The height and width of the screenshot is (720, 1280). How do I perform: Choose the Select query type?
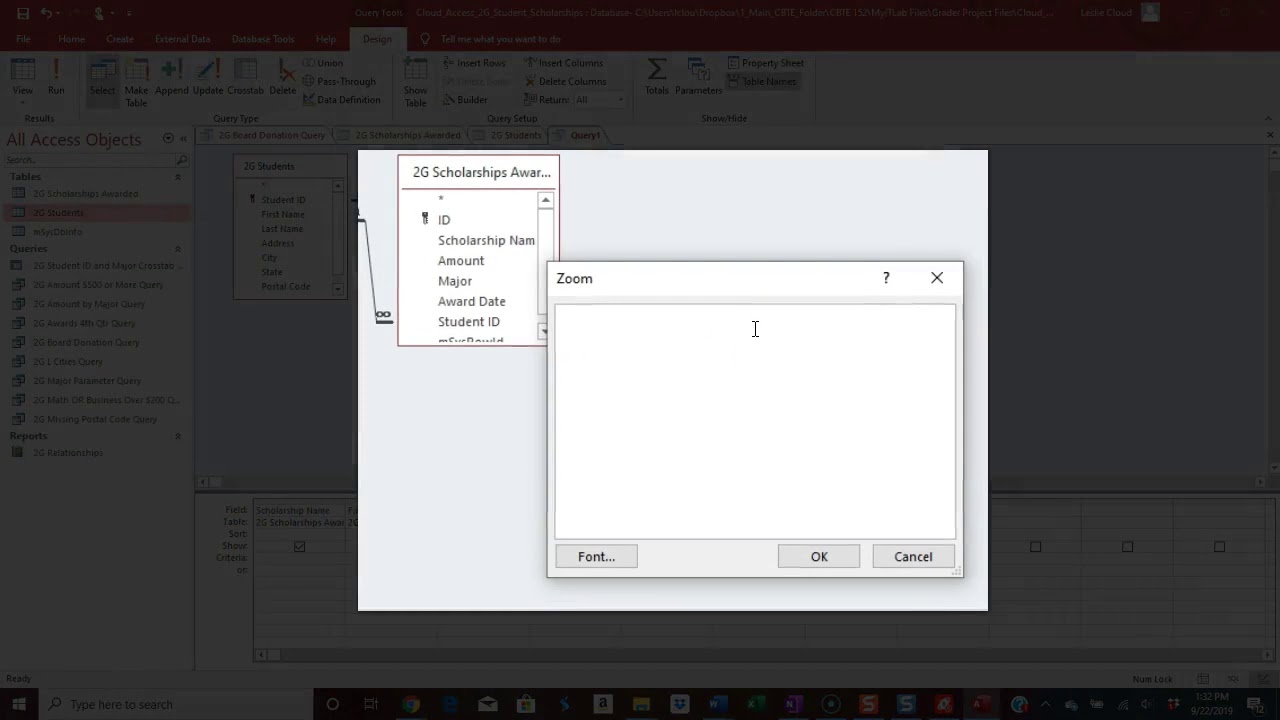102,78
